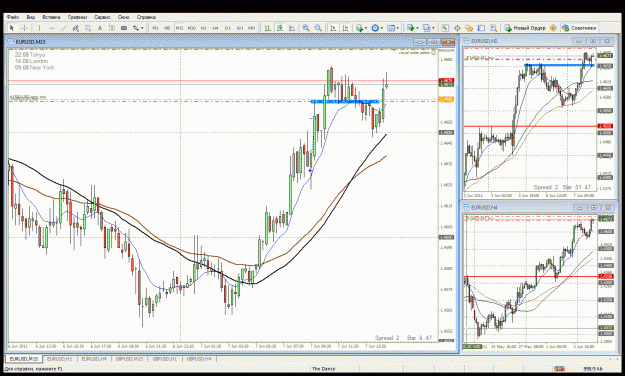Expand the indicators dropdown arrow

point(366,28)
